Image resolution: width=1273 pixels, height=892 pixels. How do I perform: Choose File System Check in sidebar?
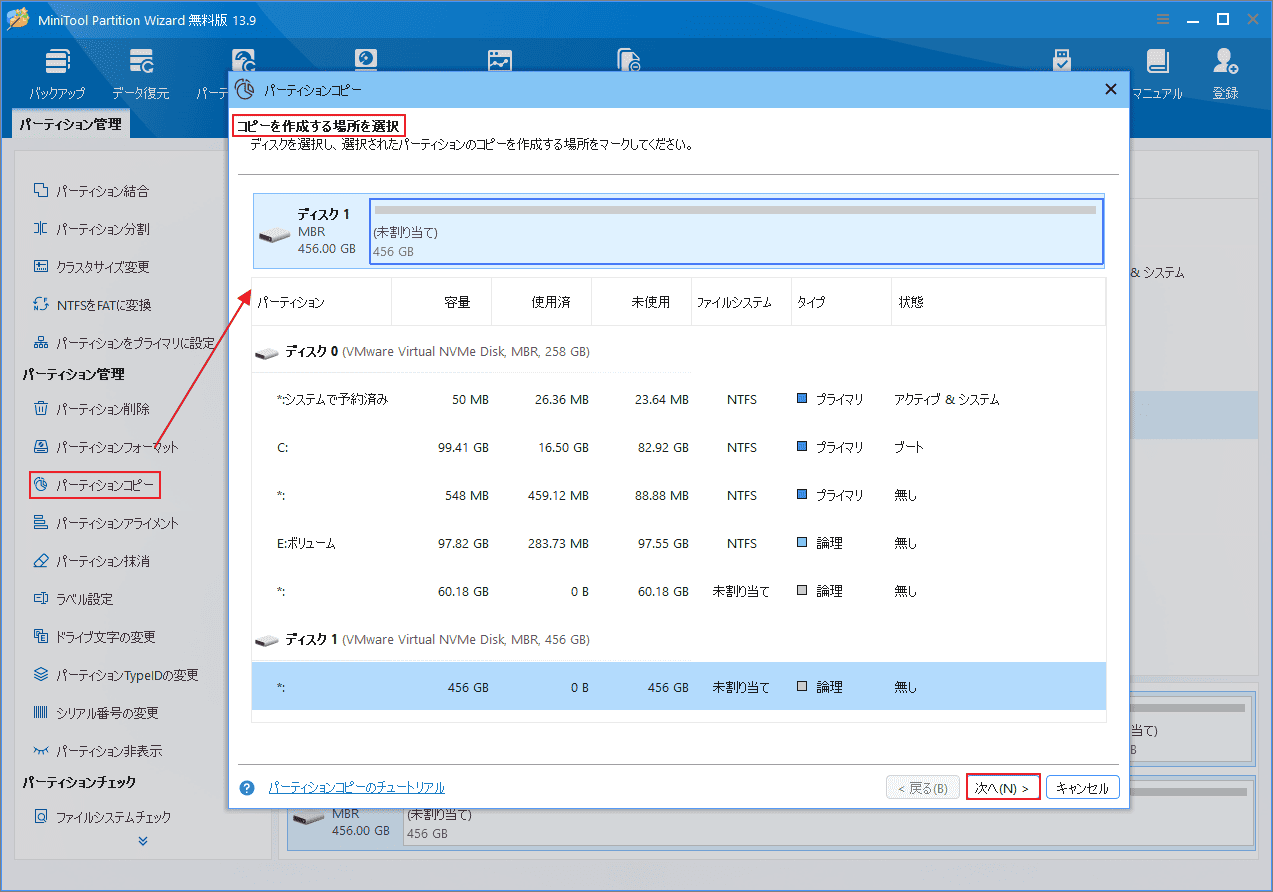click(102, 817)
